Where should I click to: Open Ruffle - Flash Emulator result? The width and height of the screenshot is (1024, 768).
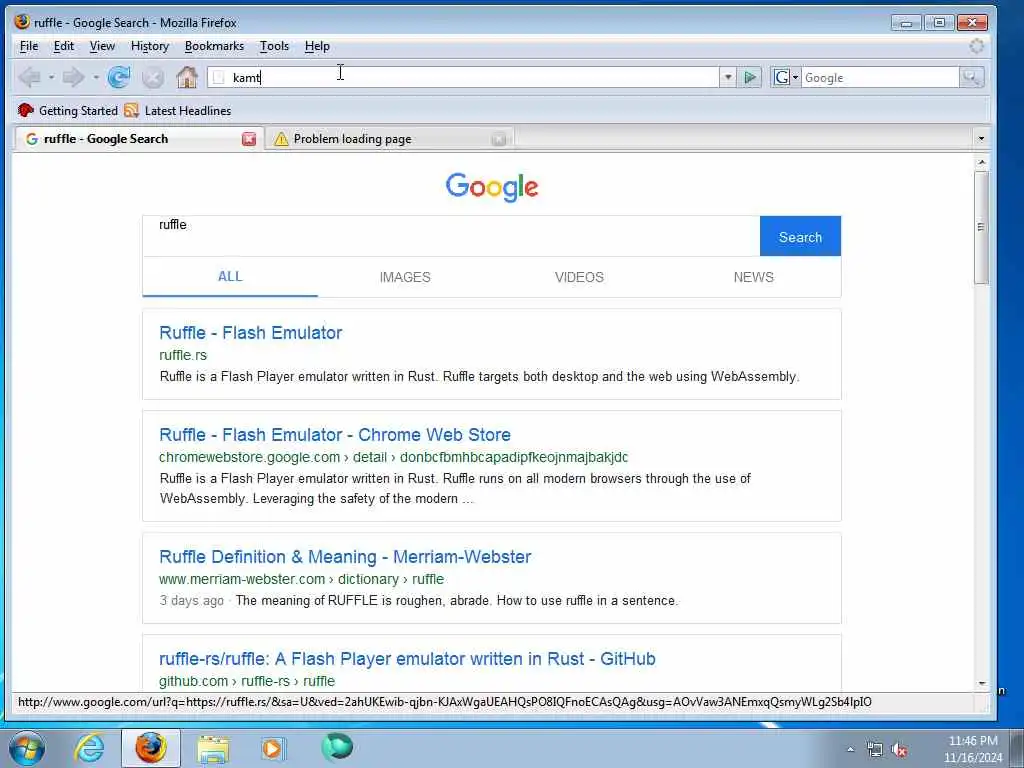(251, 332)
